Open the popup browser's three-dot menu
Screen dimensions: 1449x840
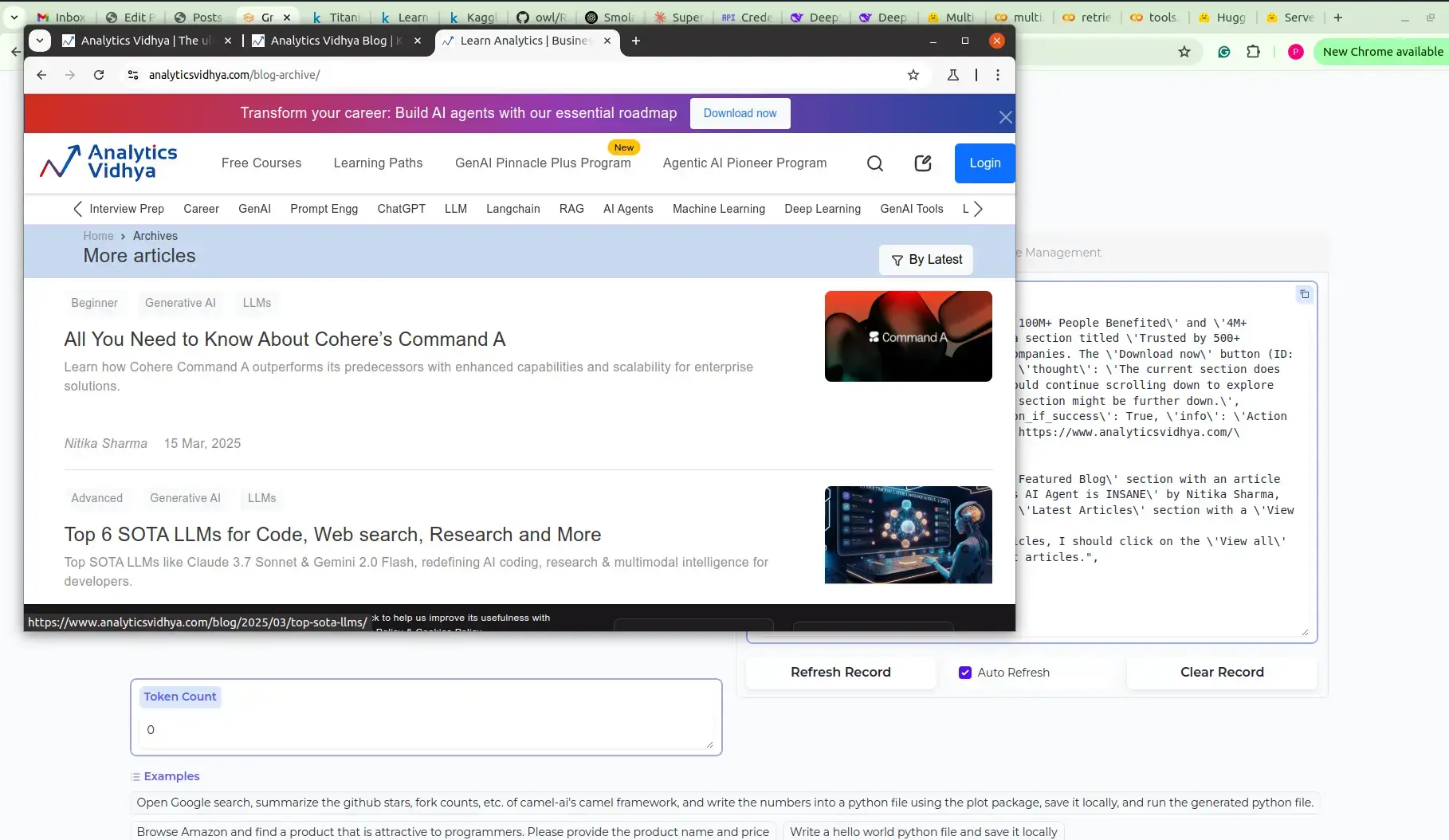(x=997, y=75)
